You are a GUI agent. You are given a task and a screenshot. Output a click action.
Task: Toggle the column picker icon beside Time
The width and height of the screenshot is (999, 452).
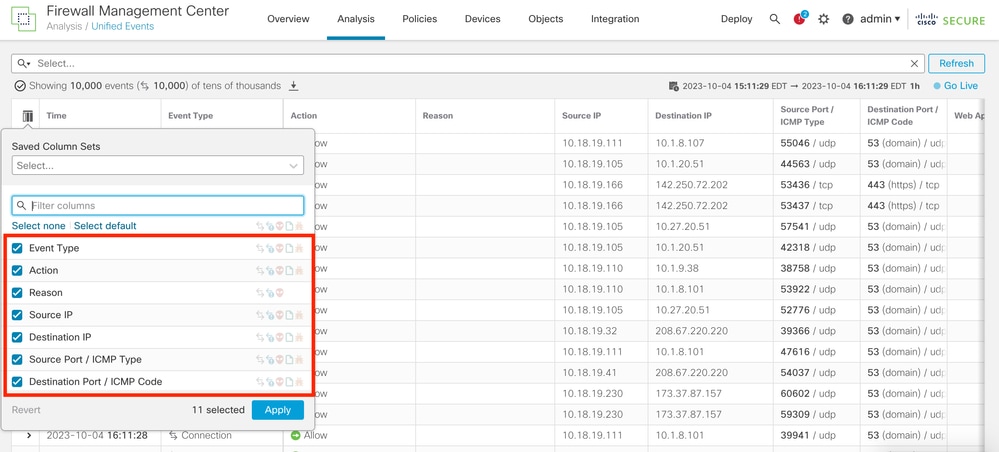click(x=27, y=116)
